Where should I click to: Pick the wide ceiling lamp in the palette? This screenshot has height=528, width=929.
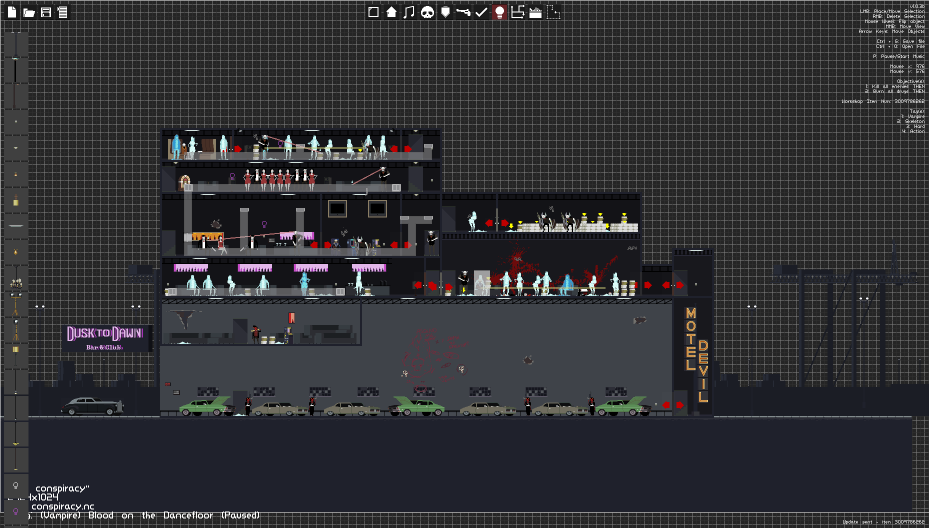pos(15,226)
